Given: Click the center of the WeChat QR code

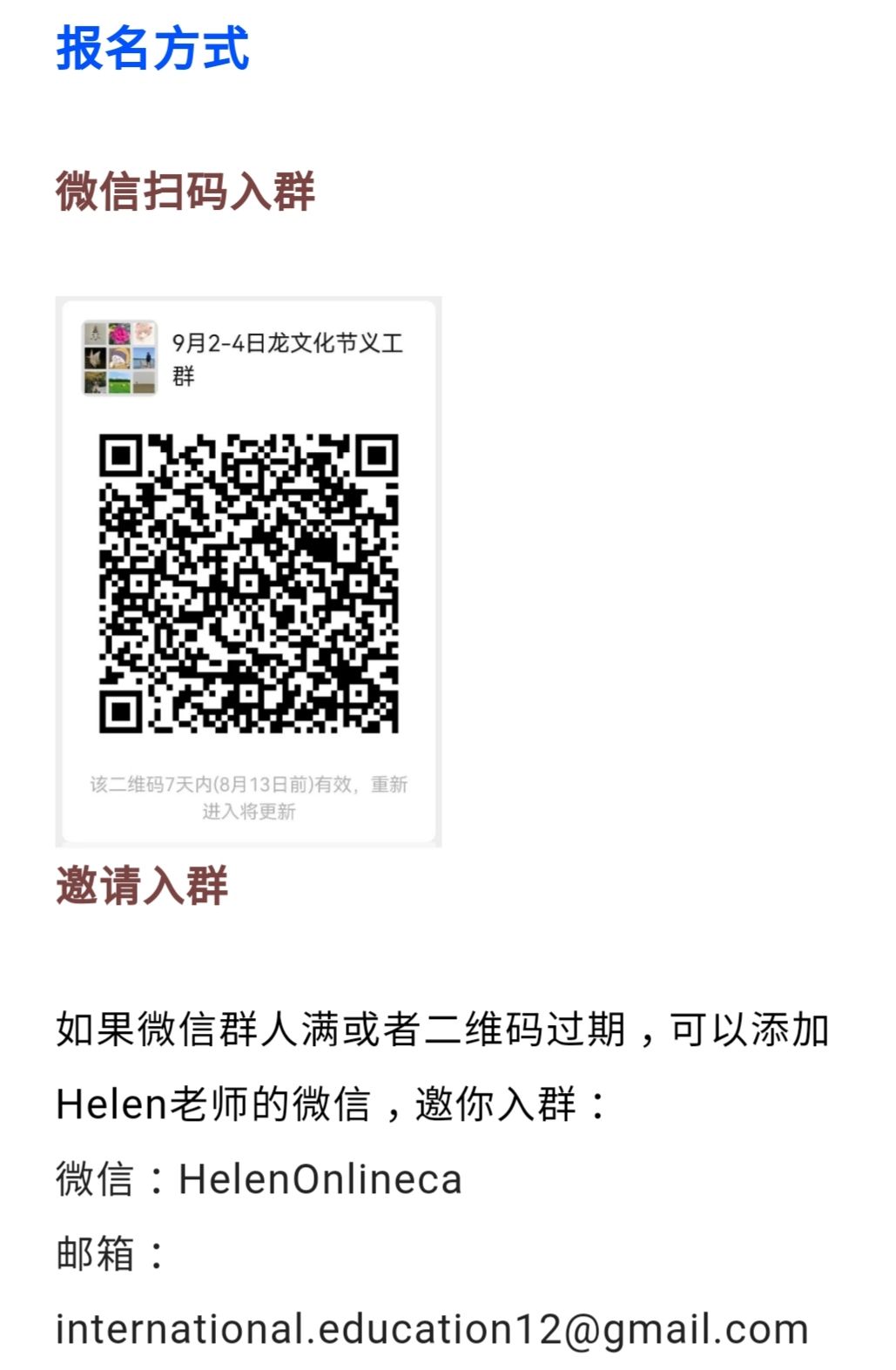Looking at the screenshot, I should 248,583.
